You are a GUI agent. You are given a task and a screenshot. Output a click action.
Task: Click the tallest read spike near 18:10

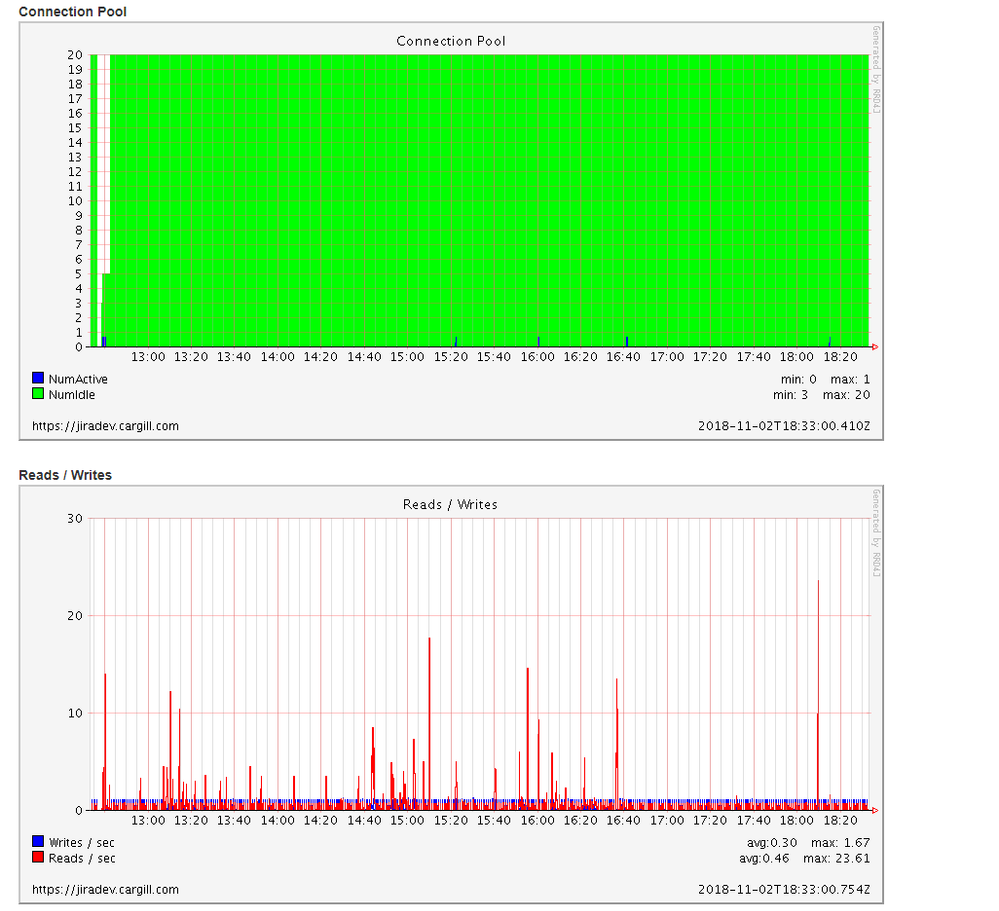[x=818, y=694]
